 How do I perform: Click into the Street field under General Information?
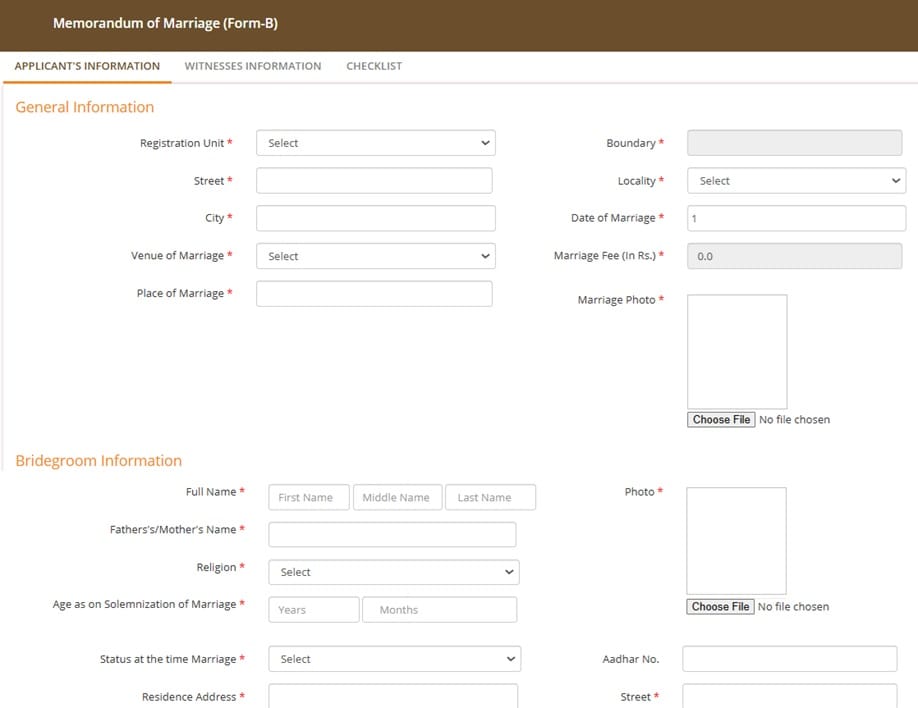(374, 181)
